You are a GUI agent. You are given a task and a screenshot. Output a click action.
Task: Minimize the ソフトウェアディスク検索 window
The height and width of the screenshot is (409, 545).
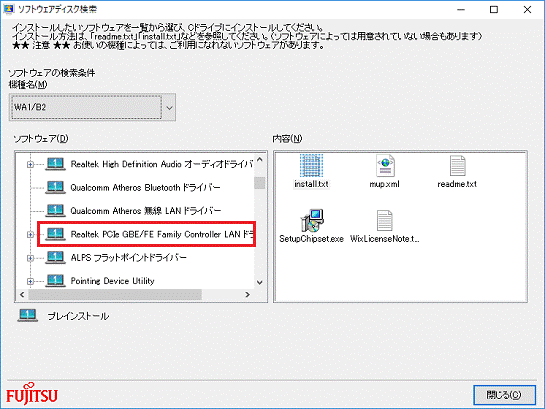pyautogui.click(x=461, y=9)
